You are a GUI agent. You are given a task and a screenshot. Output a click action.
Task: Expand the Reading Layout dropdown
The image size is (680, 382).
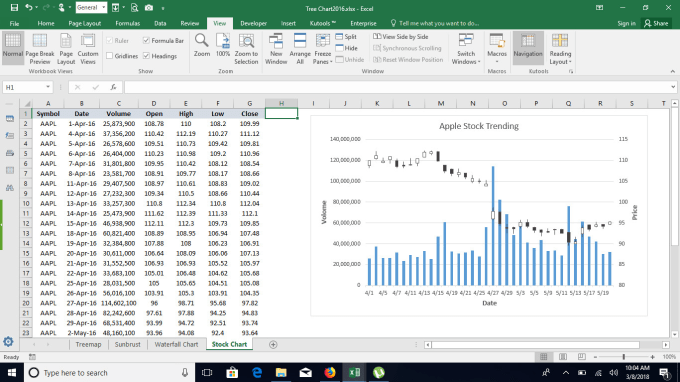tap(560, 62)
